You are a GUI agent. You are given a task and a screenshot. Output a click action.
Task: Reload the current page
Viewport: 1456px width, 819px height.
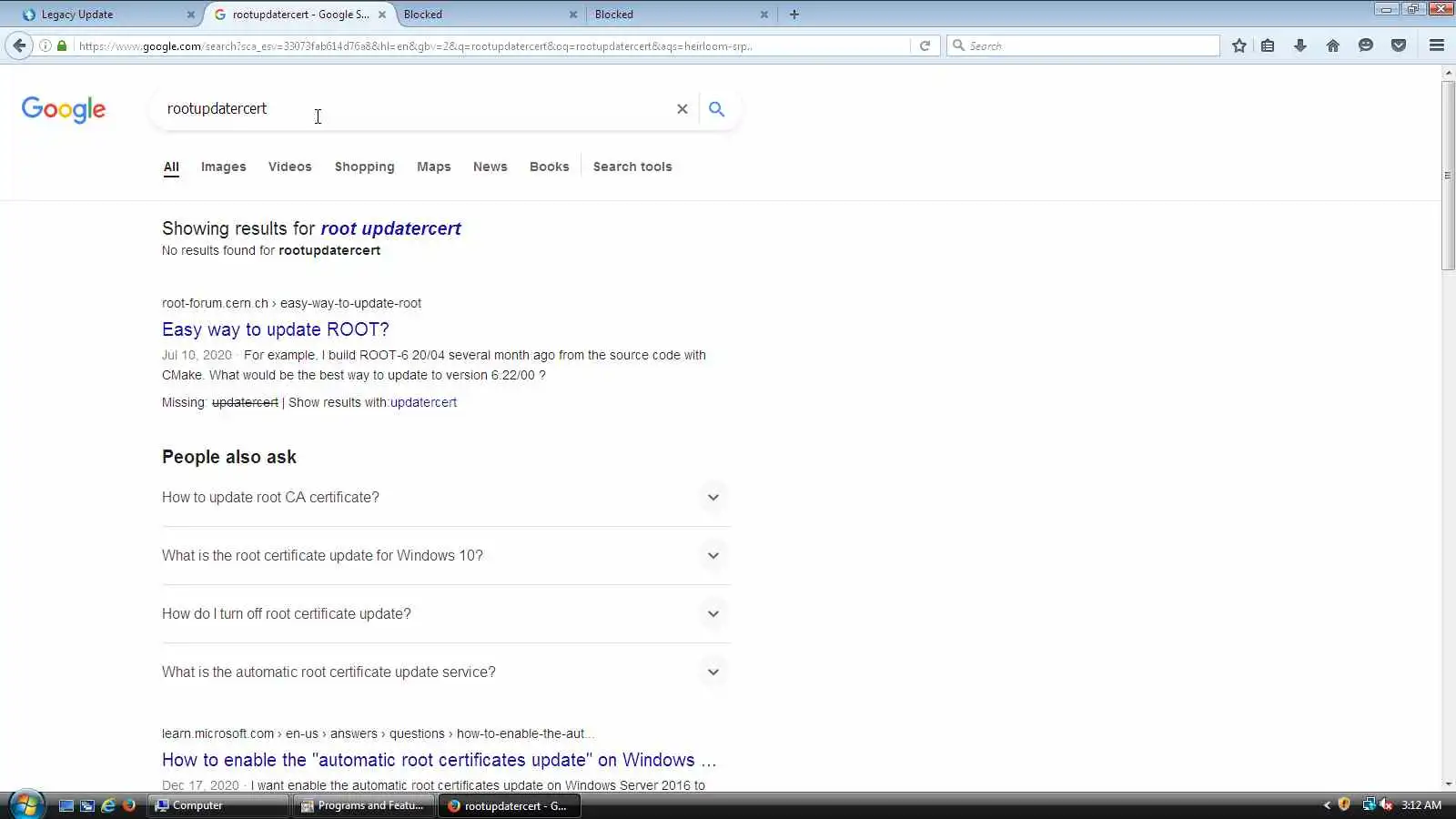coord(925,45)
